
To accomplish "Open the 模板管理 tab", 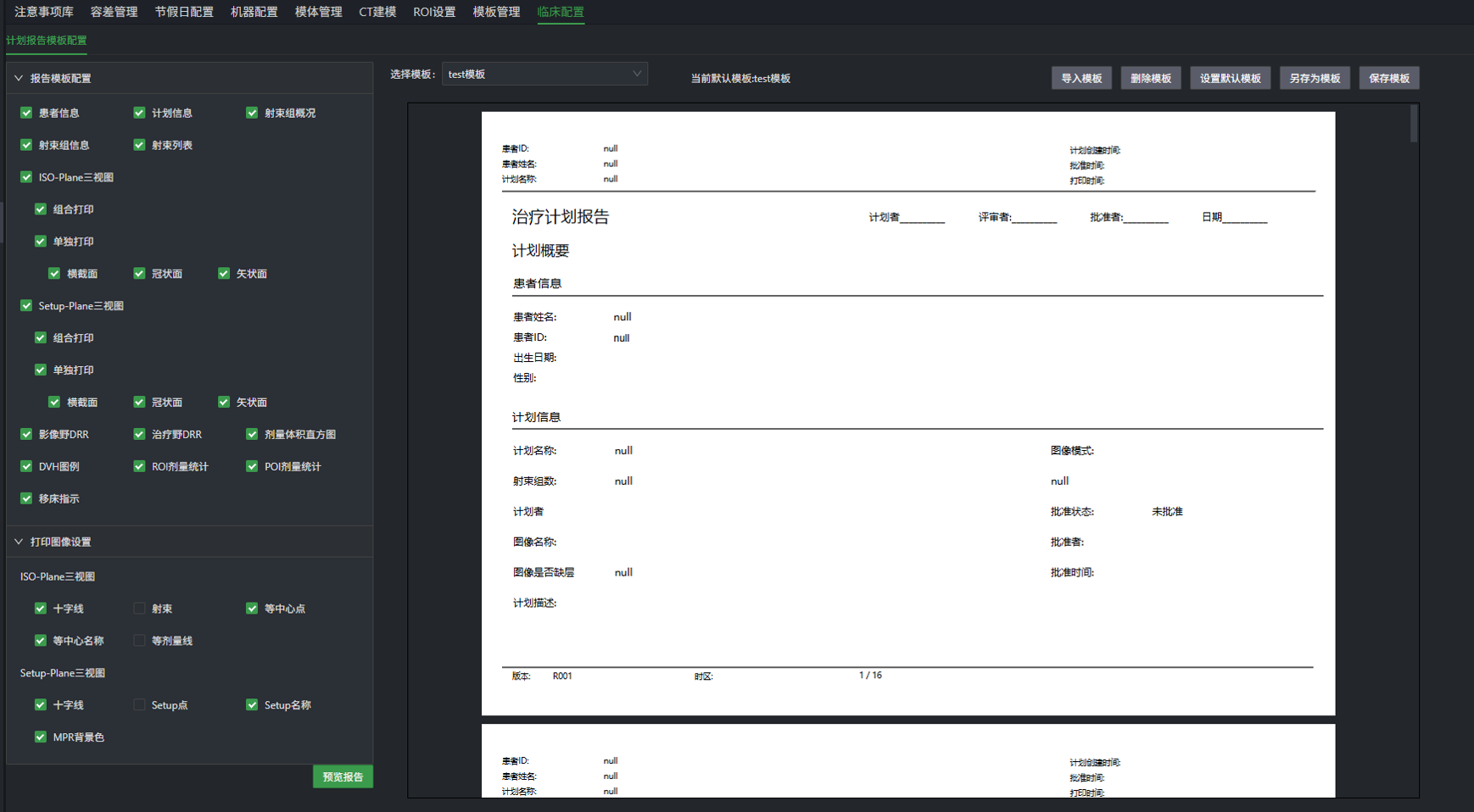I will pyautogui.click(x=496, y=12).
